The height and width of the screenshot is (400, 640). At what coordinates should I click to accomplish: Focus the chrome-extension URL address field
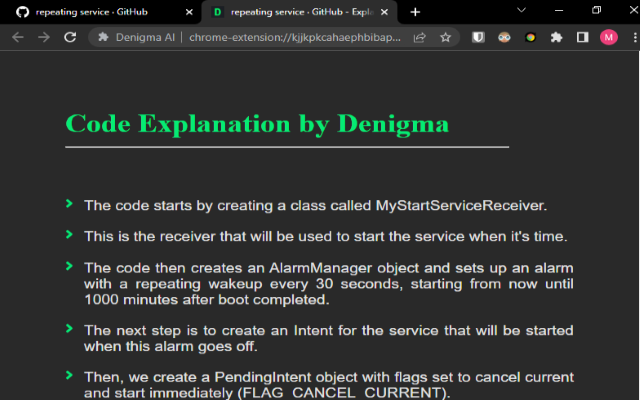[295, 38]
